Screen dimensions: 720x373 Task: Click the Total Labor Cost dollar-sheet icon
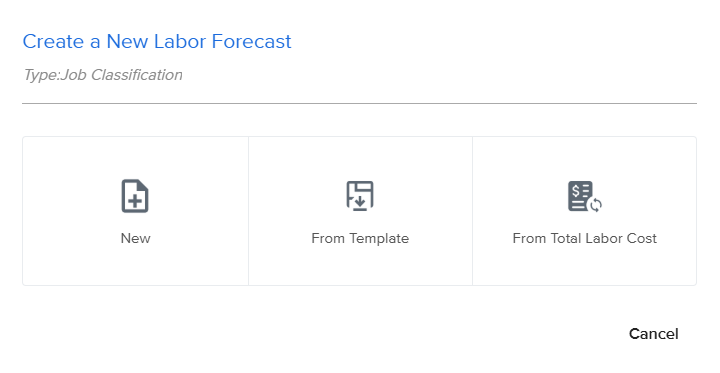[585, 197]
